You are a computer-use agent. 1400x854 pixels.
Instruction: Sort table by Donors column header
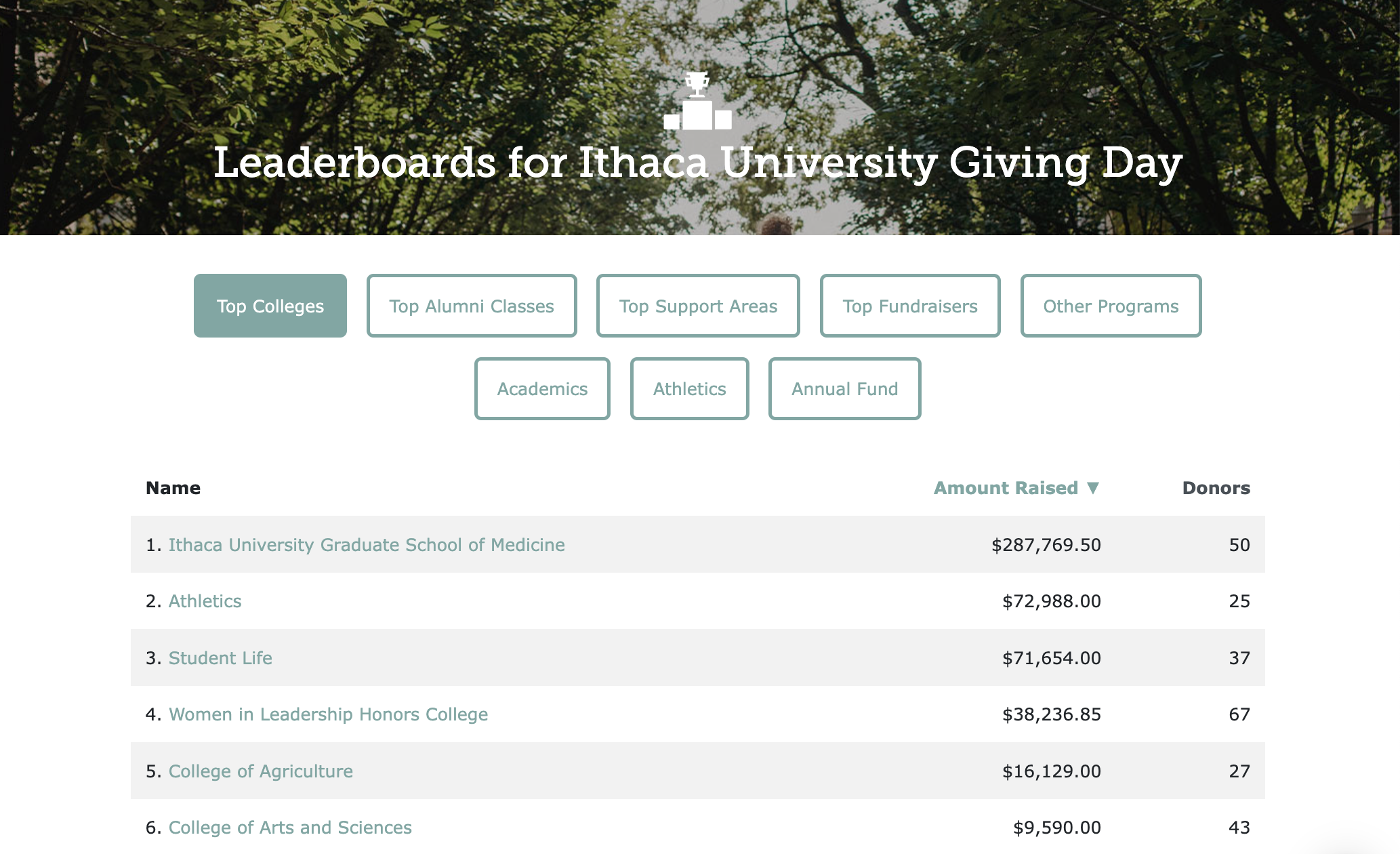[x=1216, y=488]
